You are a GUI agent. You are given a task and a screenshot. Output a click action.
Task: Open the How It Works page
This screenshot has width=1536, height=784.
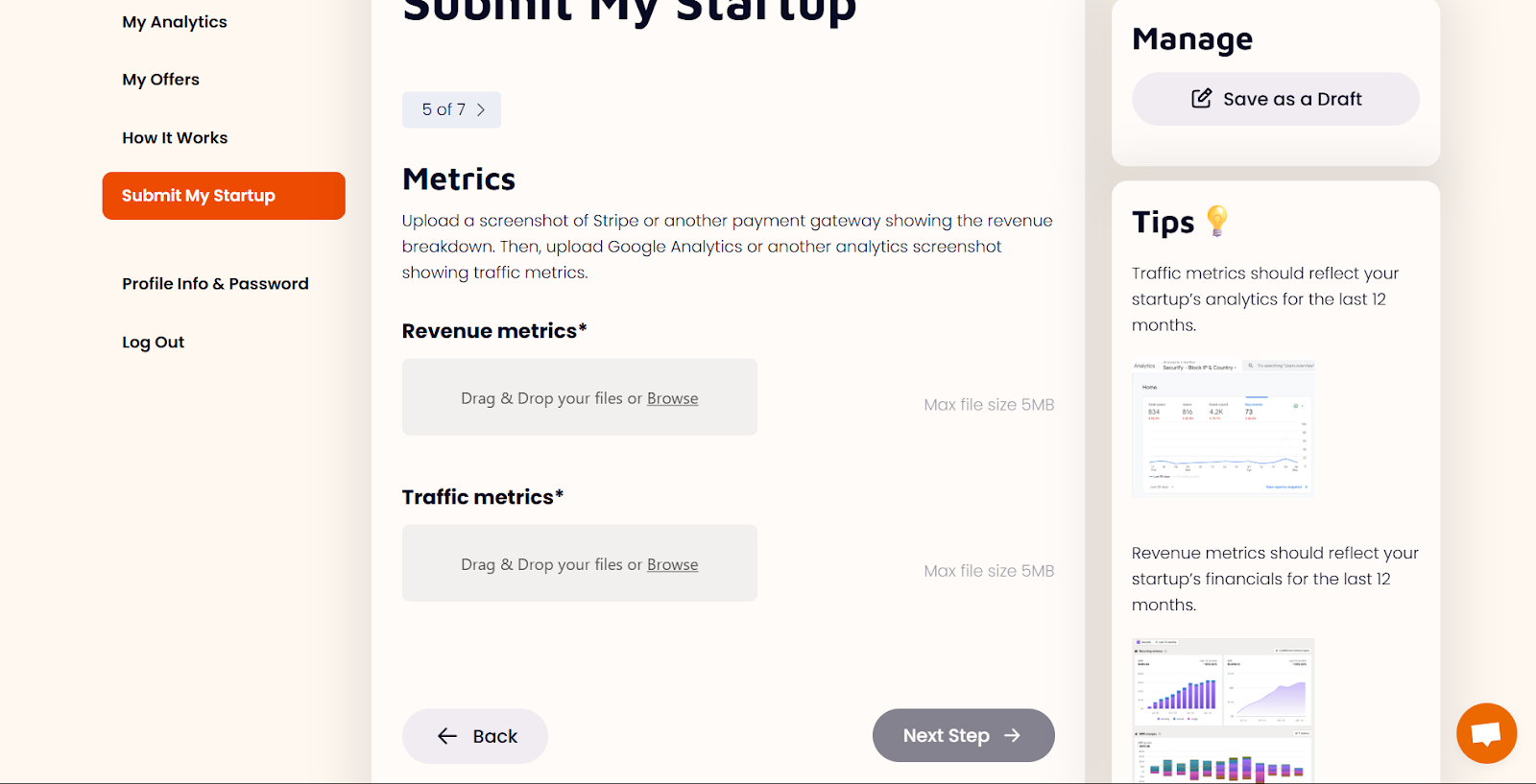[x=175, y=138]
